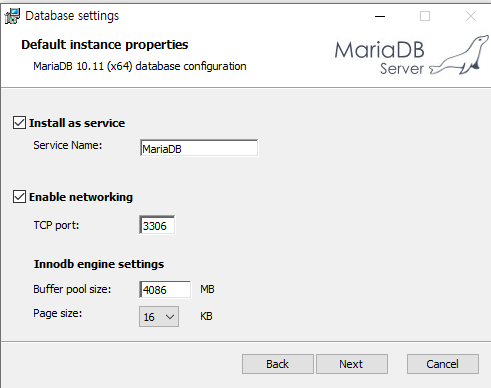Image resolution: width=491 pixels, height=388 pixels.
Task: Click into the TCP port field
Action: click(157, 225)
